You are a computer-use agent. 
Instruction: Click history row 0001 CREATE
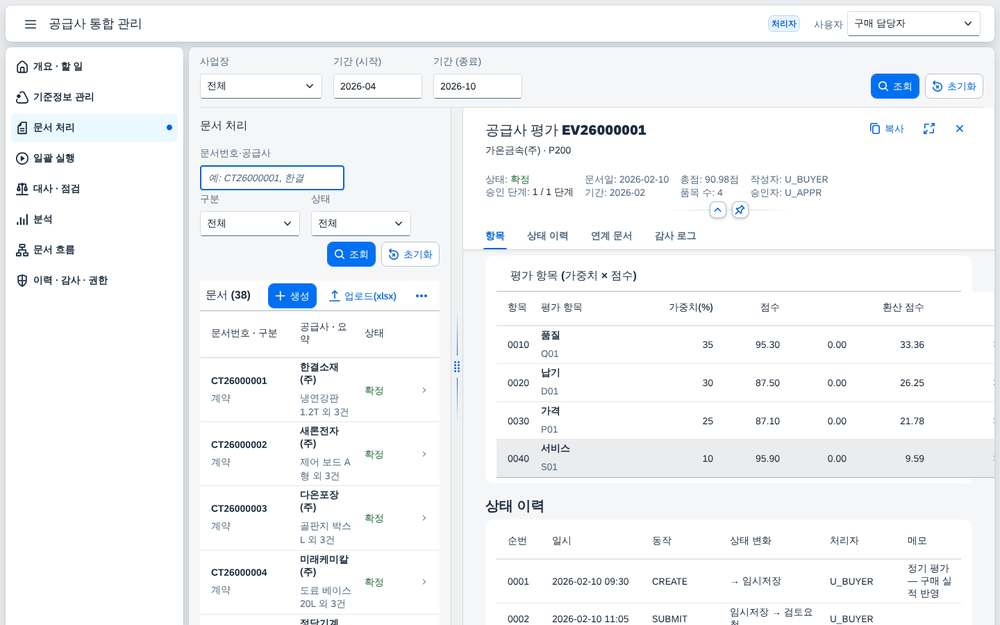(728, 582)
